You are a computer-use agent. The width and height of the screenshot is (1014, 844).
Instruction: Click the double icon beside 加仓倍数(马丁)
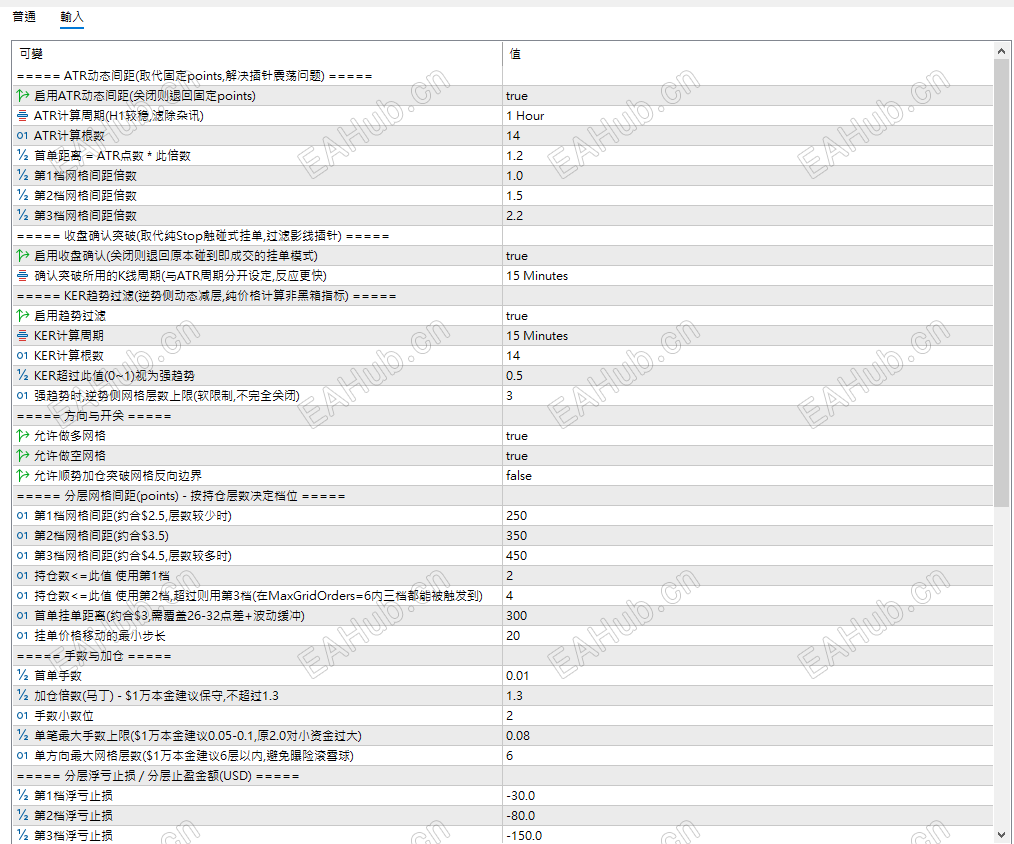[x=23, y=696]
